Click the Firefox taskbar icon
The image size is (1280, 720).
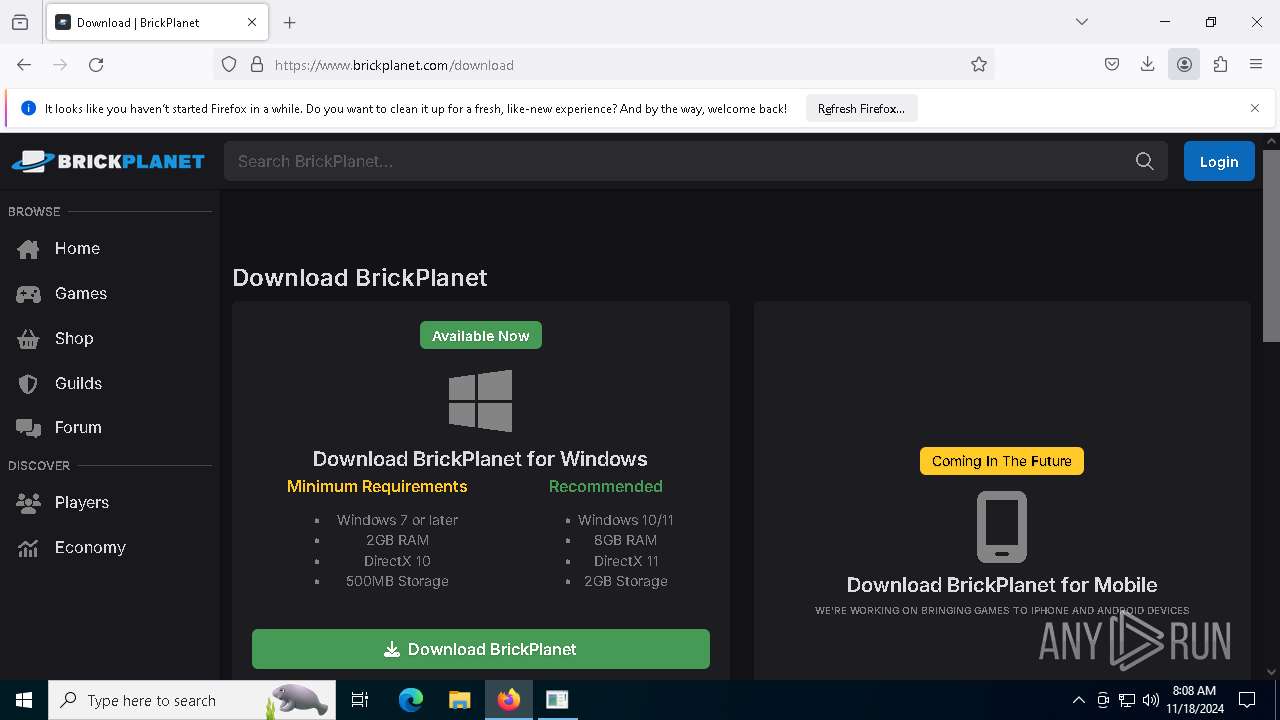pyautogui.click(x=508, y=700)
